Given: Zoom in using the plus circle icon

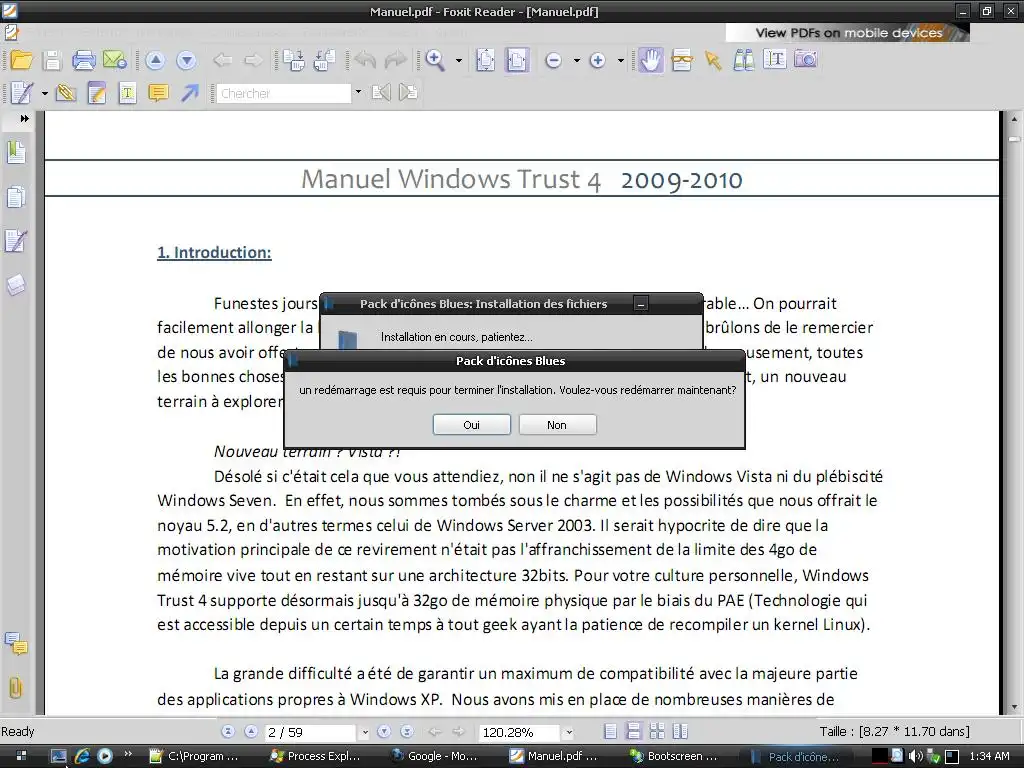Looking at the screenshot, I should (598, 61).
